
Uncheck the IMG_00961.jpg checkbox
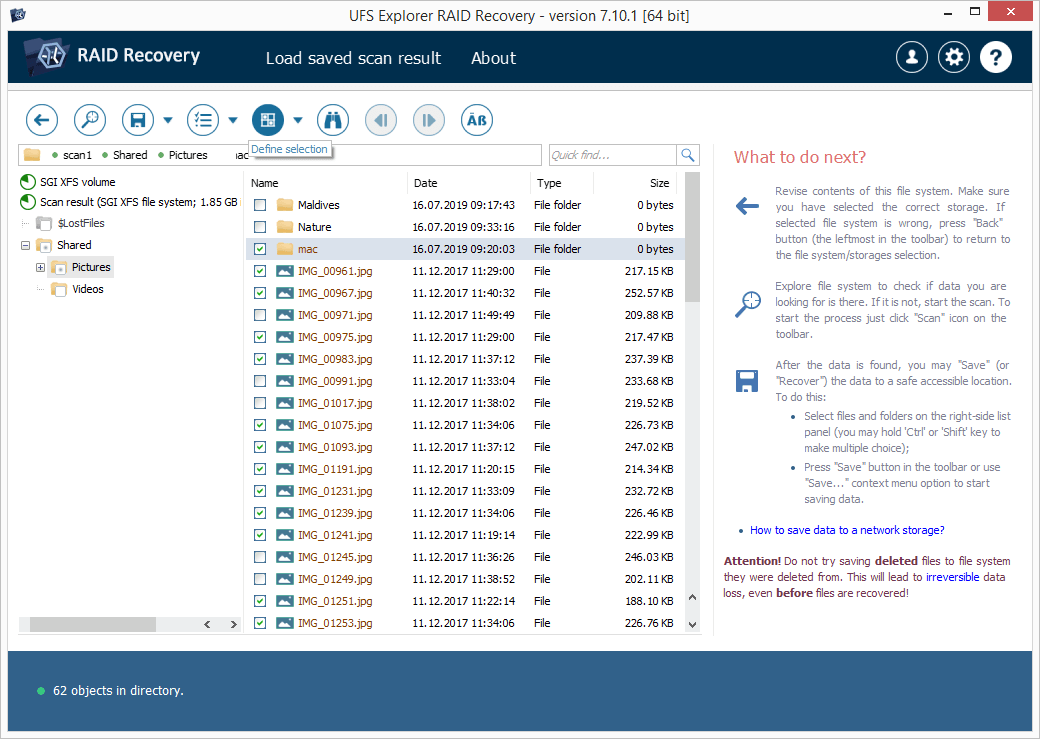pyautogui.click(x=260, y=271)
